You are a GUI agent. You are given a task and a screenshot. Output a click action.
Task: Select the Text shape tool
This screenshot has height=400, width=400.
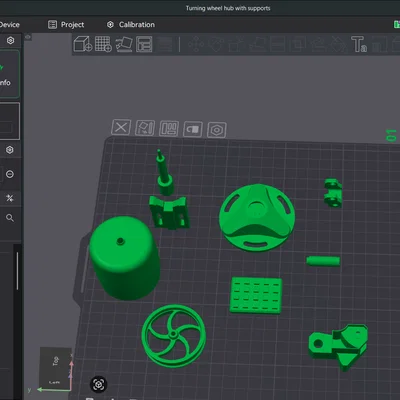tap(359, 44)
